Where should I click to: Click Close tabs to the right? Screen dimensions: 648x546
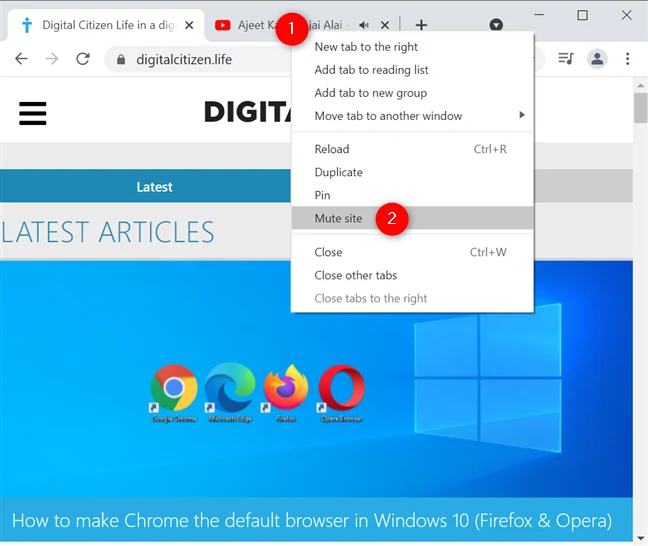click(x=412, y=298)
